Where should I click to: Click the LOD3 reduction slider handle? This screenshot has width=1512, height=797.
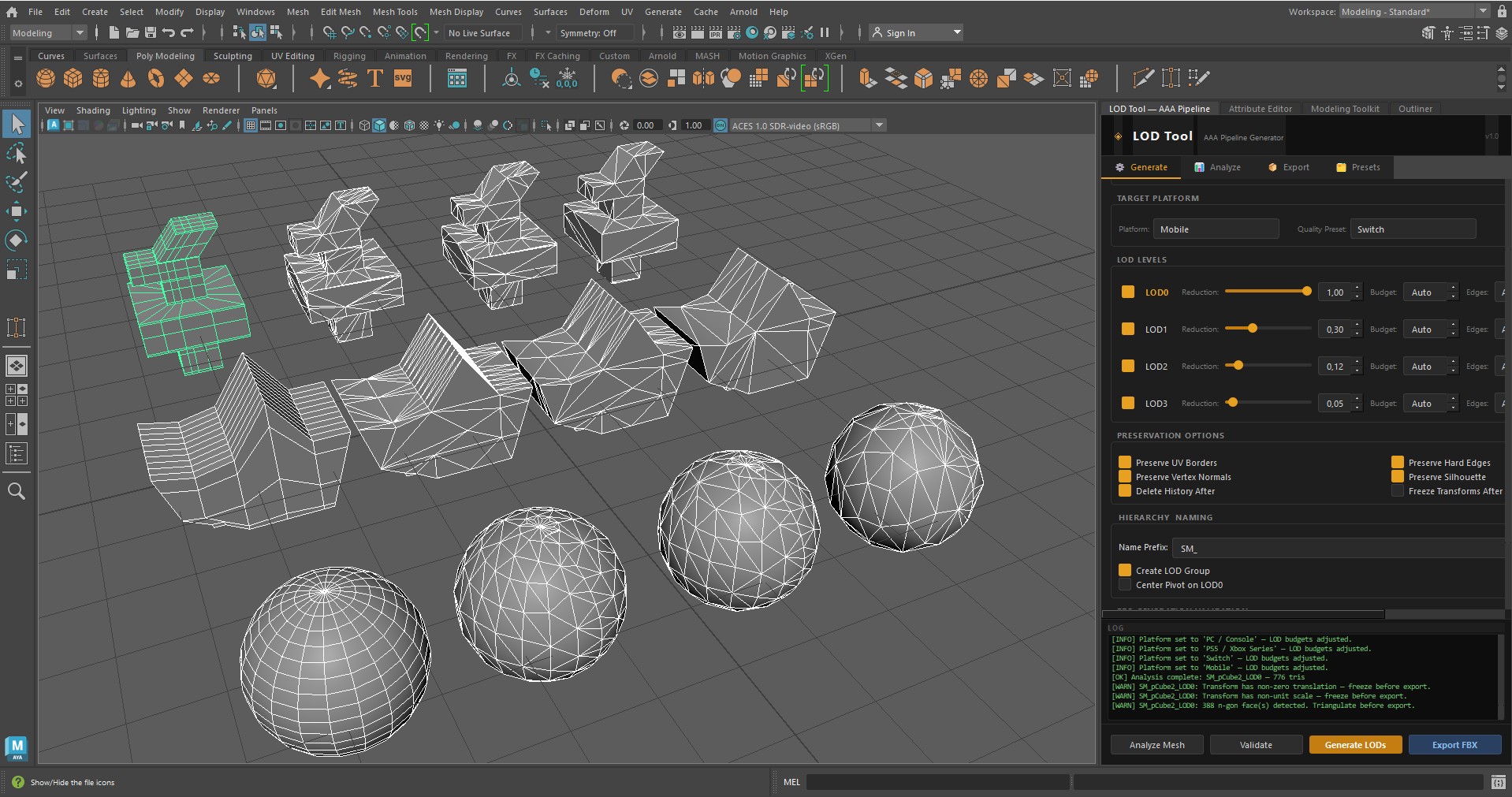tap(1232, 402)
